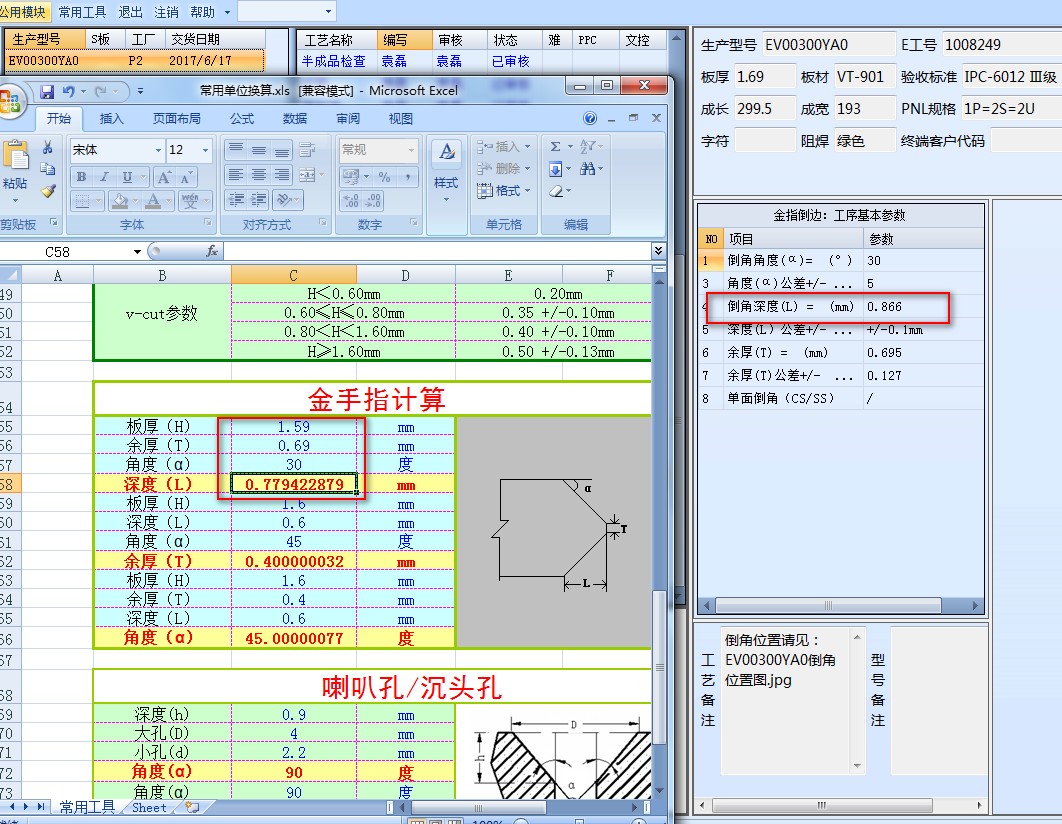Open Excel Help question mark

590,118
